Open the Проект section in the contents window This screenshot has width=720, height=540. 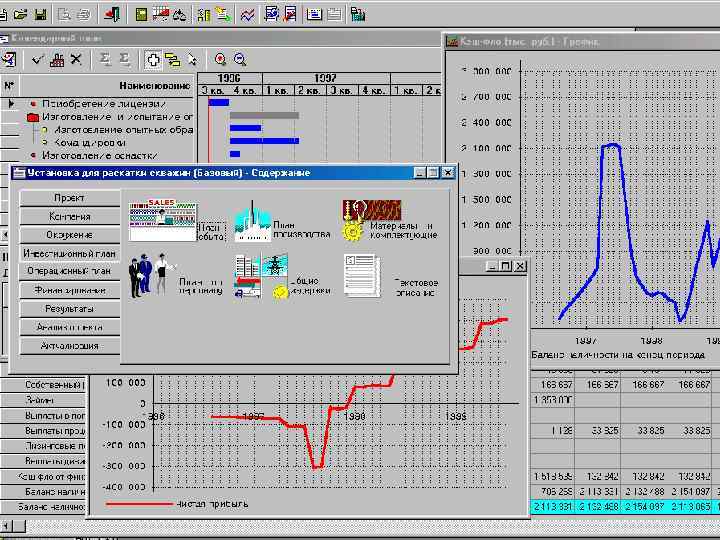(x=70, y=198)
